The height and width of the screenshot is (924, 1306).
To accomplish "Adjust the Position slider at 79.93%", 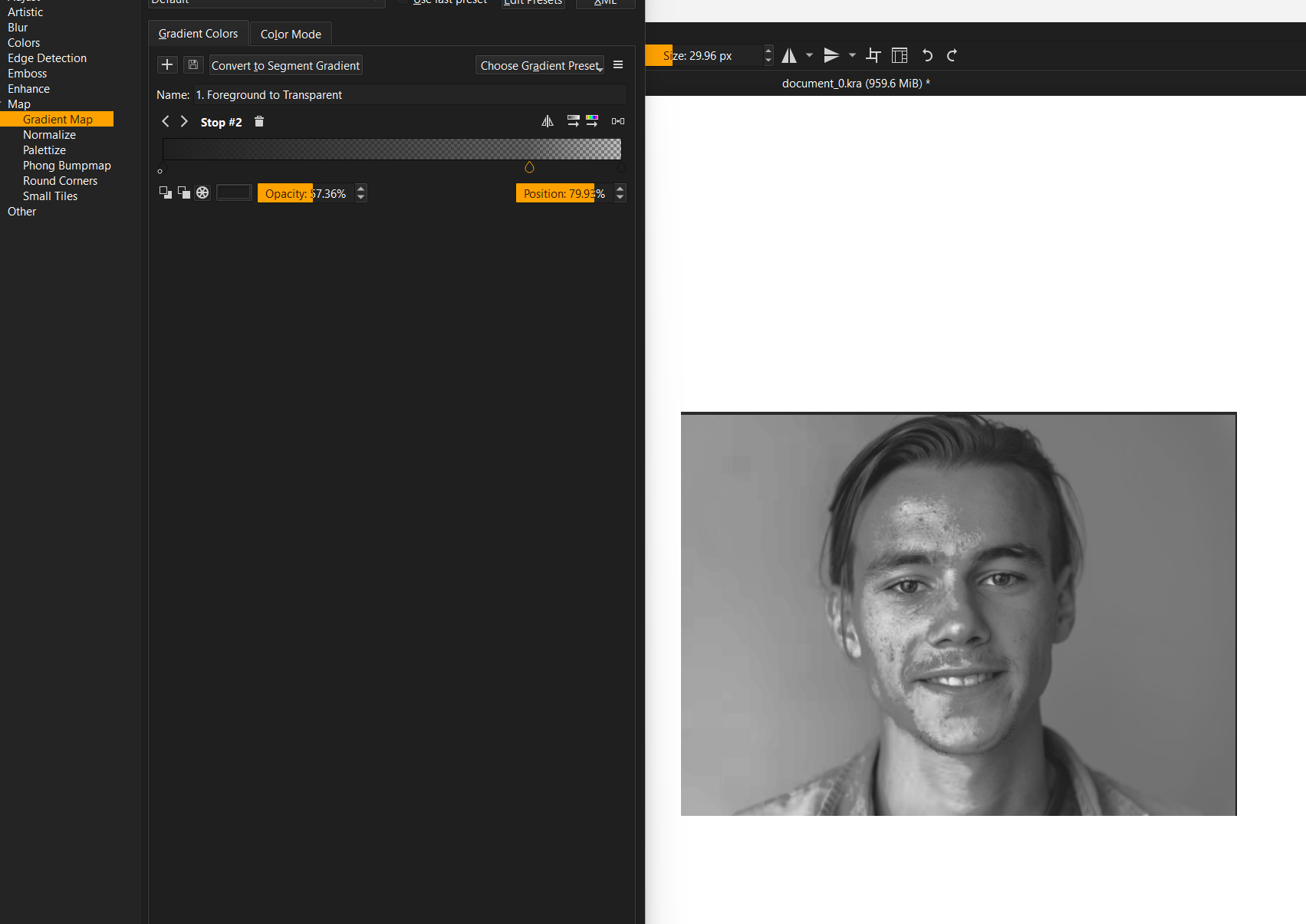I will [564, 193].
